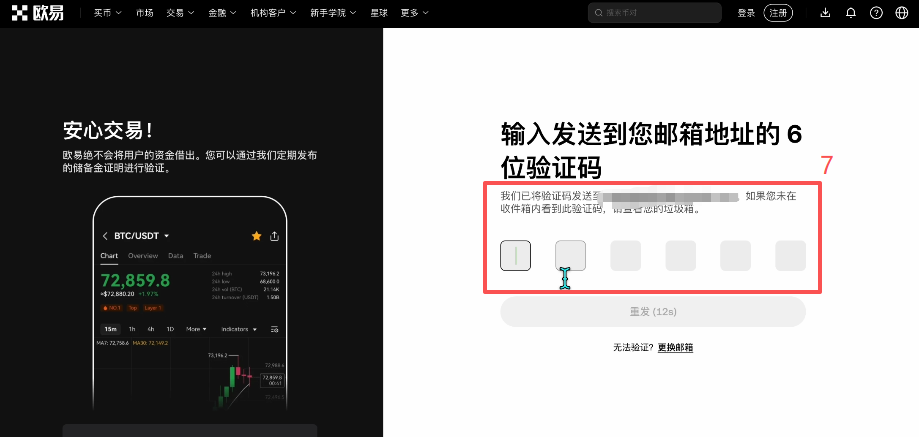The image size is (919, 437).
Task: Select the 1D timeframe in mockup
Action: [170, 329]
